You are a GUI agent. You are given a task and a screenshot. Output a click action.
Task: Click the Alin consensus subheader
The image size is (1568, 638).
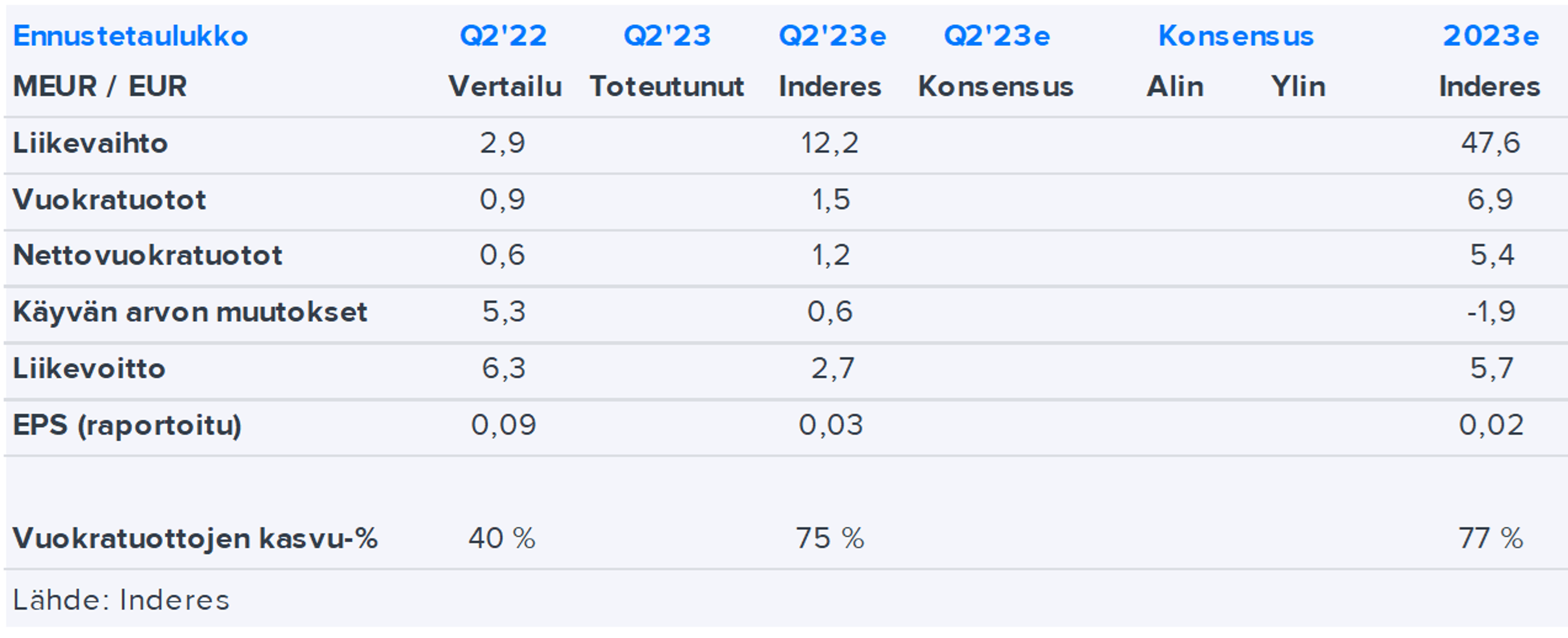(x=1175, y=87)
